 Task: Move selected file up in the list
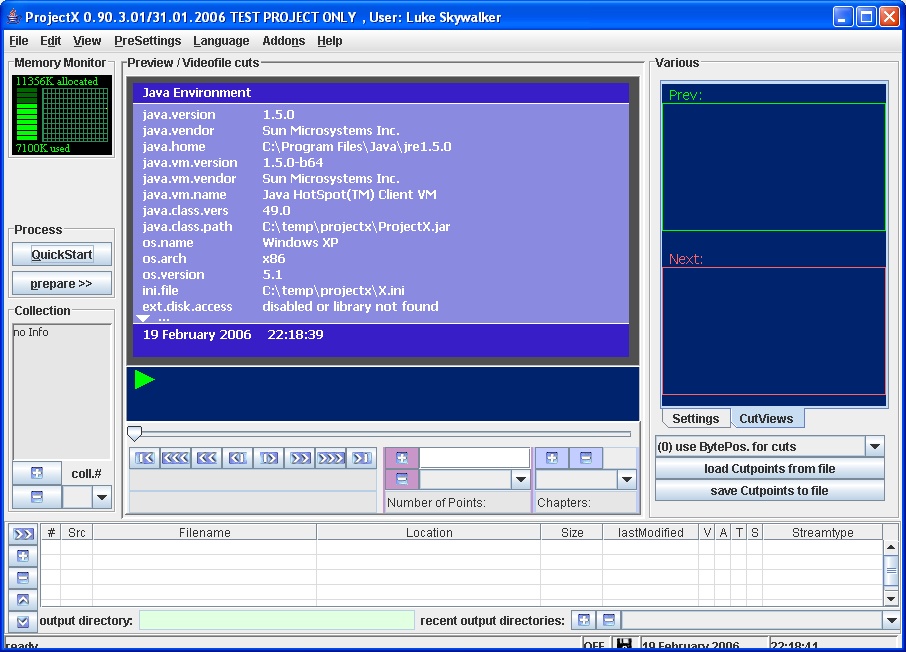coord(23,599)
